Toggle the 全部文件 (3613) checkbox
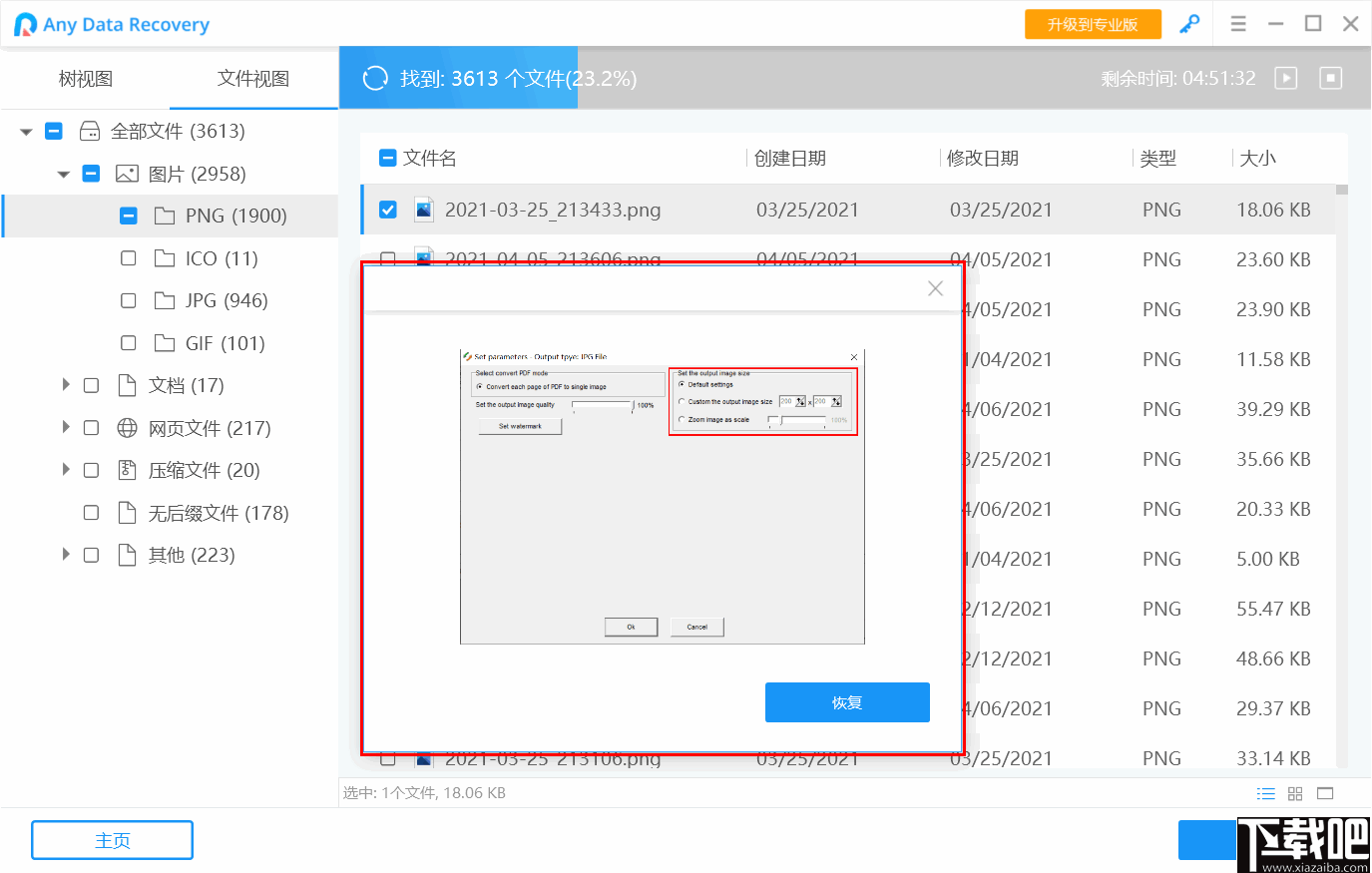This screenshot has width=1372, height=873. [x=54, y=131]
